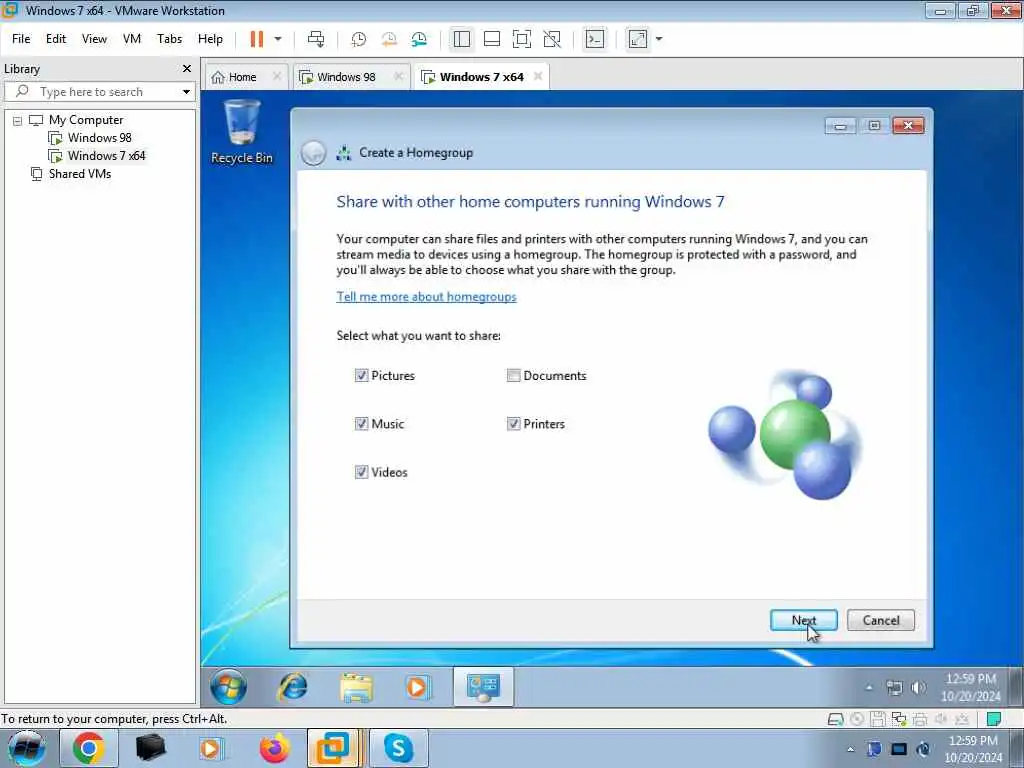1024x768 pixels.
Task: Open the power options dropdown arrow next to Pause
Action: point(278,39)
